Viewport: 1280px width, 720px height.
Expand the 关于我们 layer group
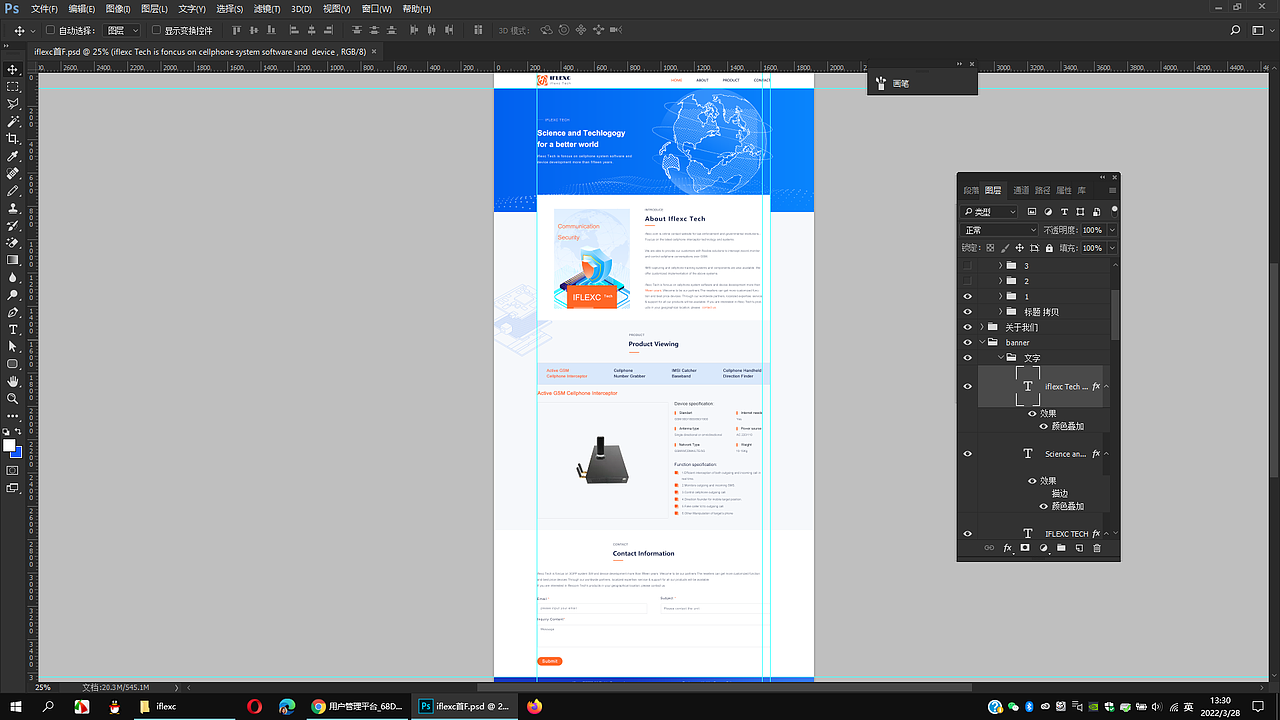[982, 327]
